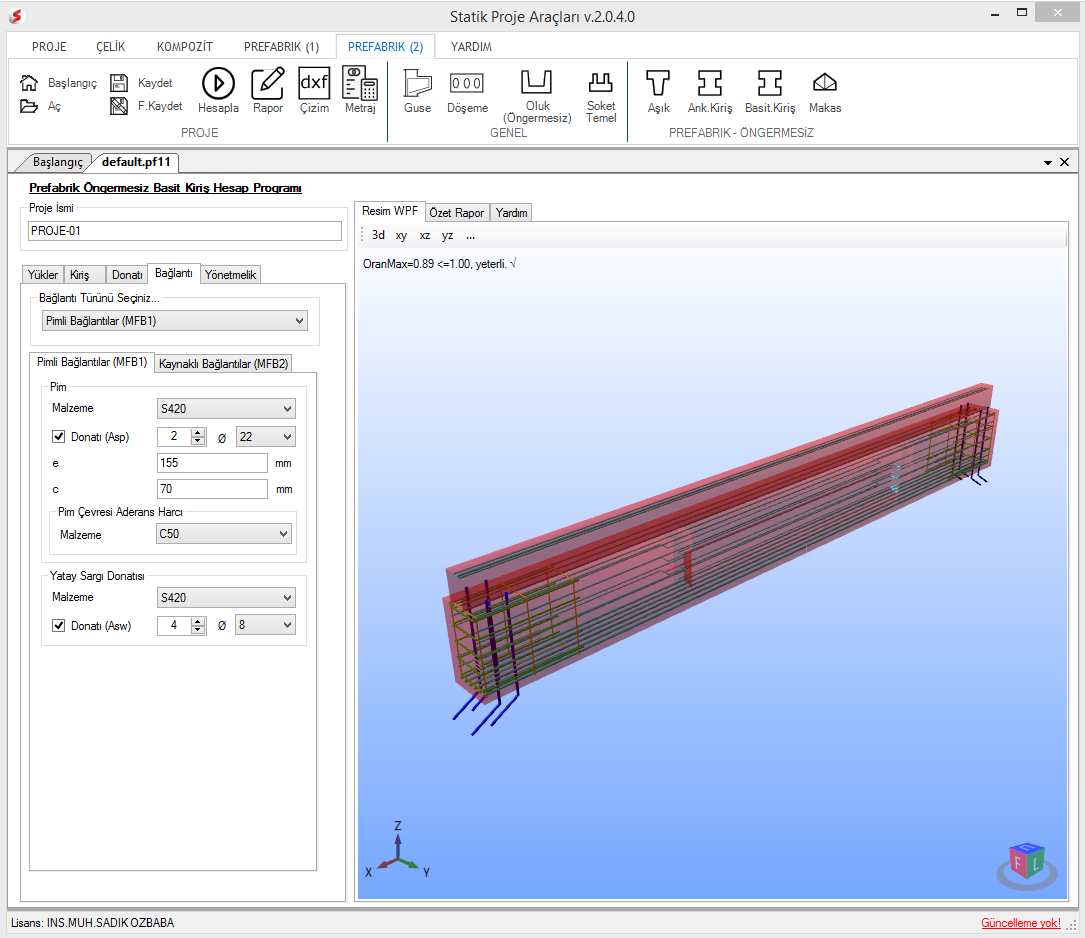This screenshot has width=1085, height=938.
Task: Select the Resim WPF tab
Action: click(x=390, y=211)
